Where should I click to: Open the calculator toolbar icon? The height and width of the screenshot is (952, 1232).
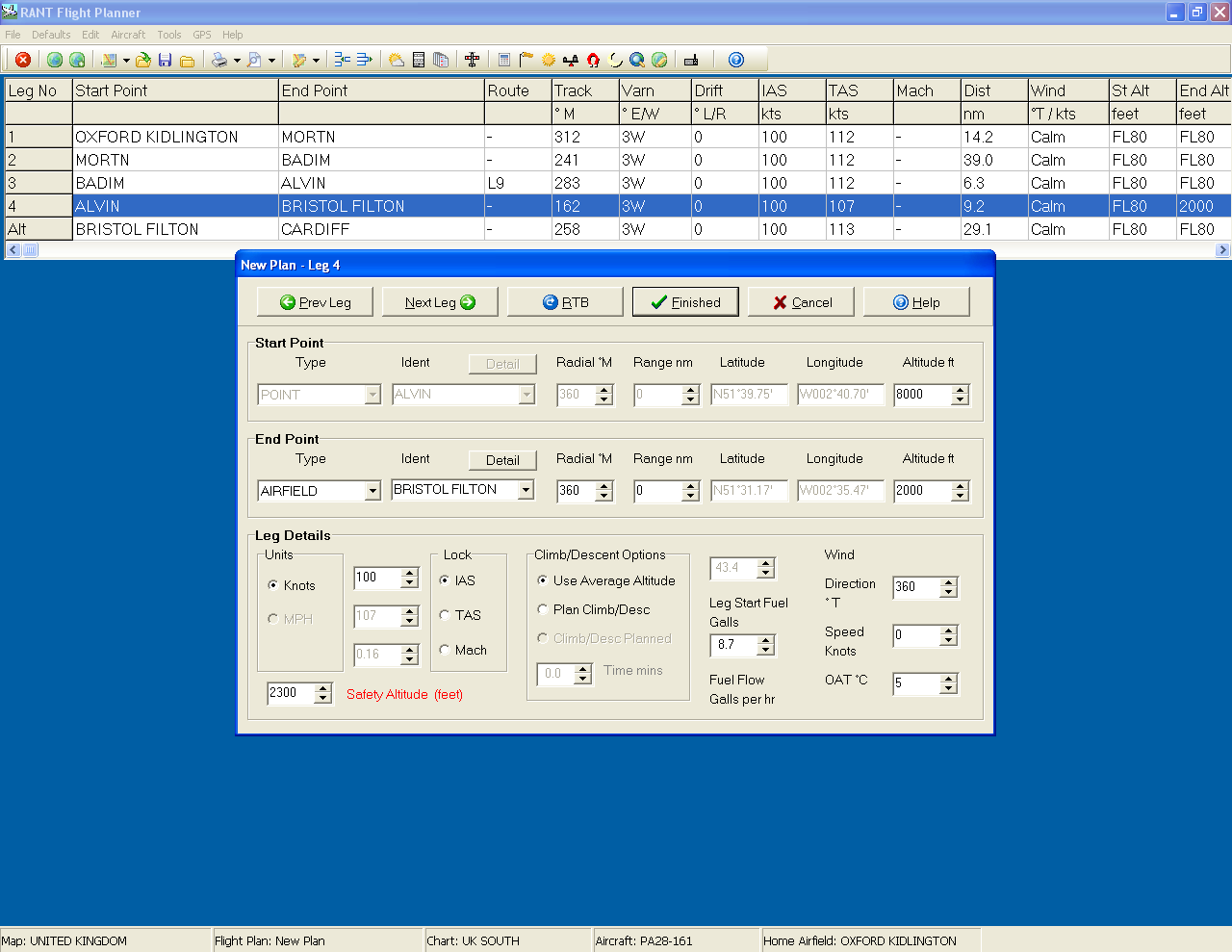click(x=504, y=60)
